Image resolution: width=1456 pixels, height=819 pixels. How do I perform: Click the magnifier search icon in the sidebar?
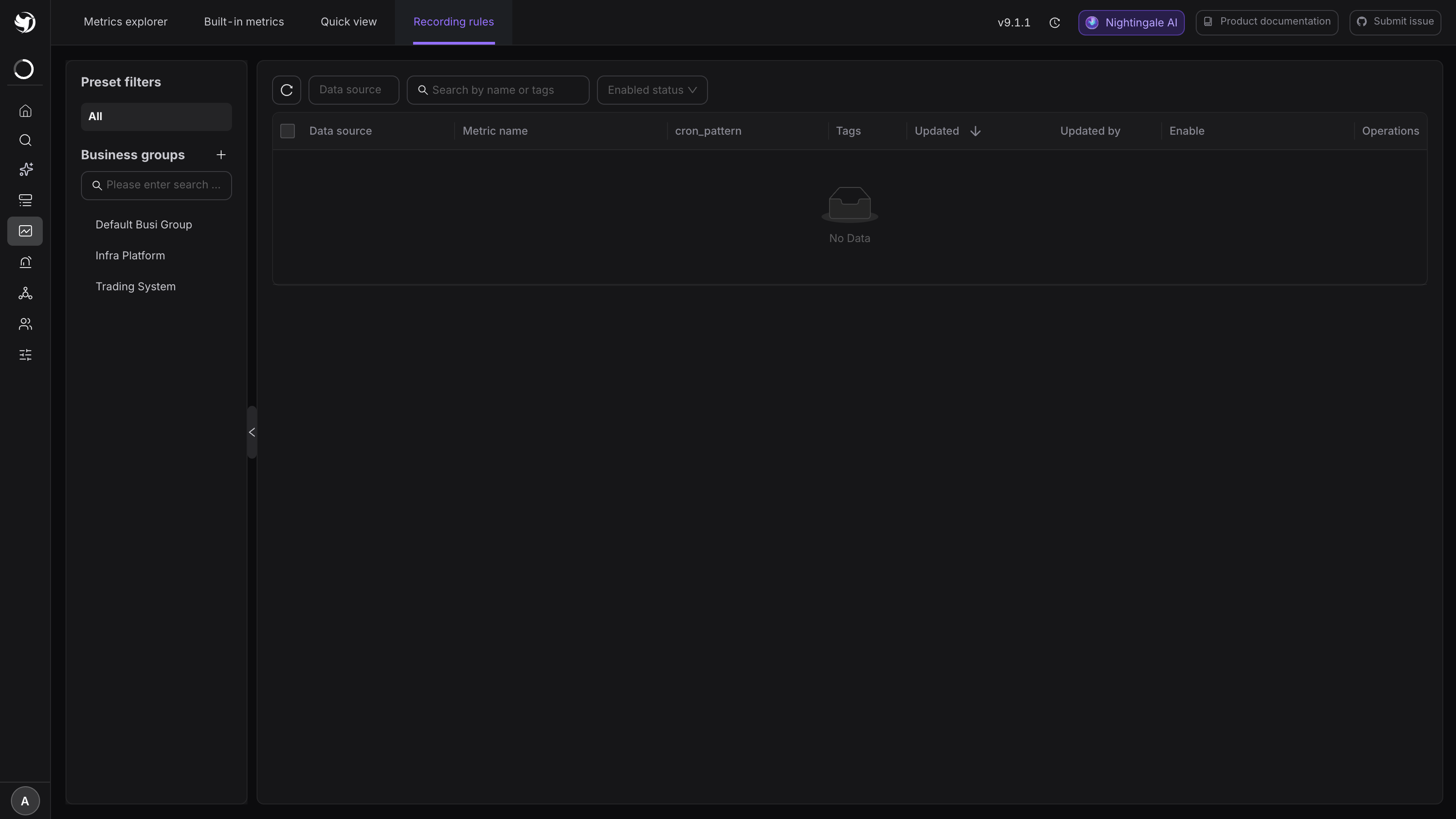[25, 140]
